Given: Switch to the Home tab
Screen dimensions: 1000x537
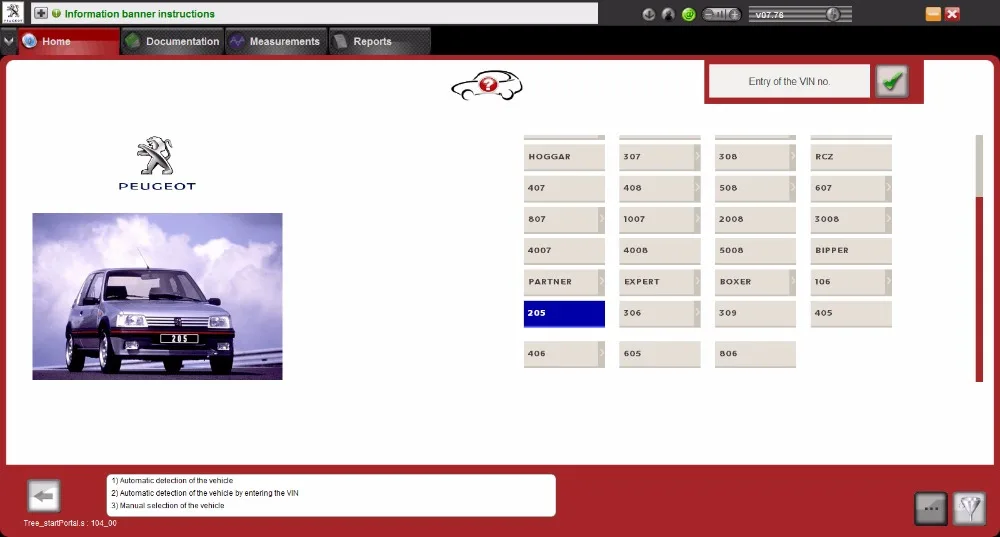Looking at the screenshot, I should point(69,41).
